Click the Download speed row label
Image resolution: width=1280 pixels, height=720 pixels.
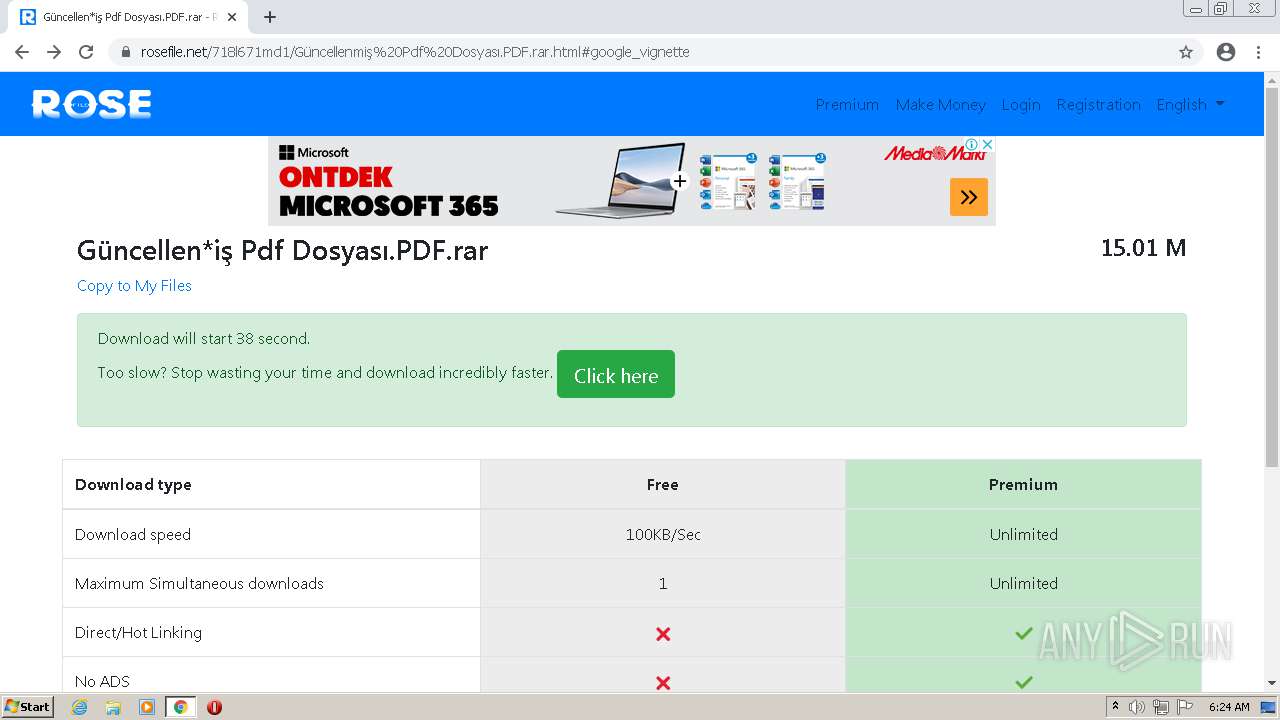pyautogui.click(x=133, y=534)
